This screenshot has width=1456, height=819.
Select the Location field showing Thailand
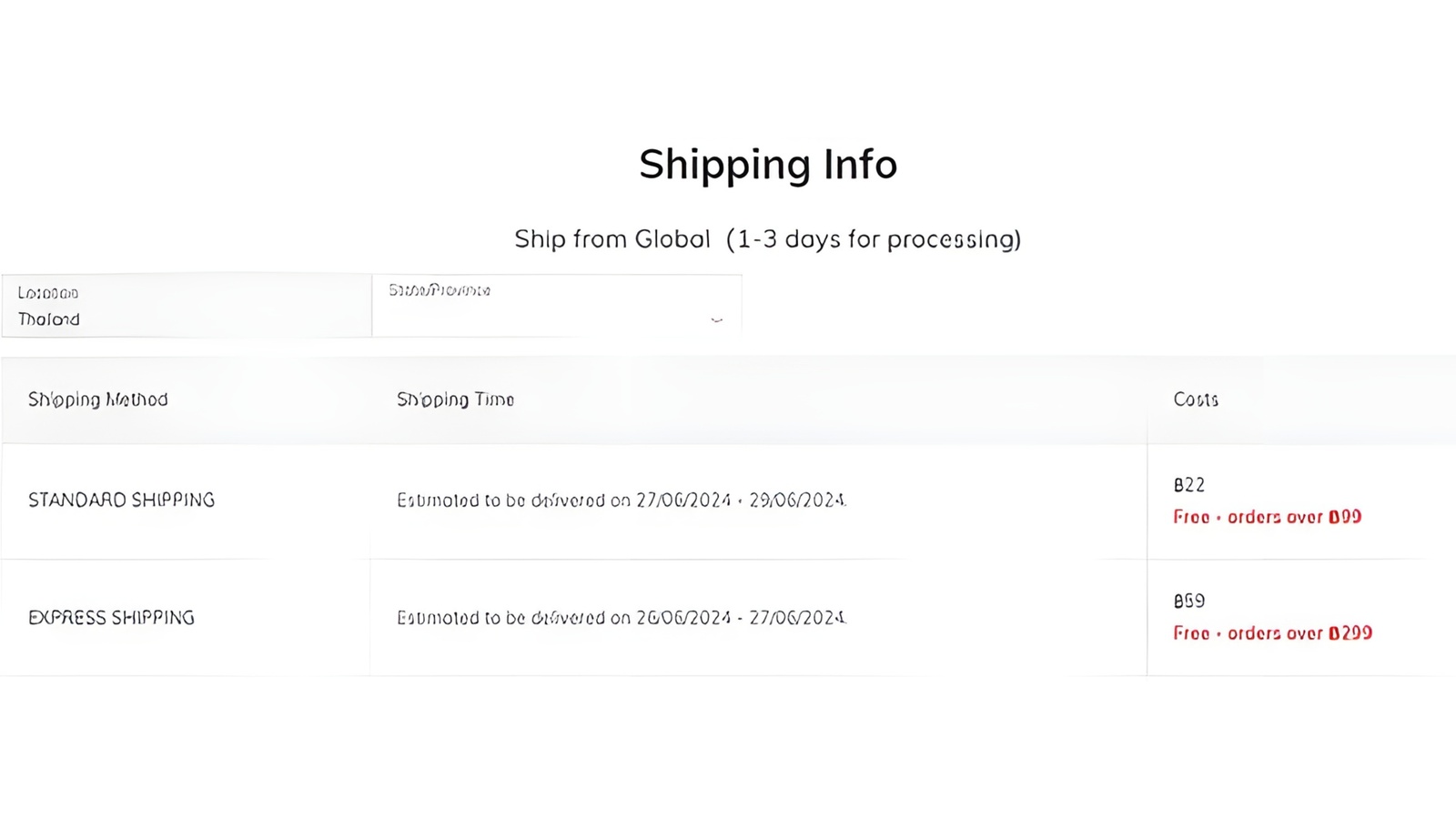click(x=187, y=307)
